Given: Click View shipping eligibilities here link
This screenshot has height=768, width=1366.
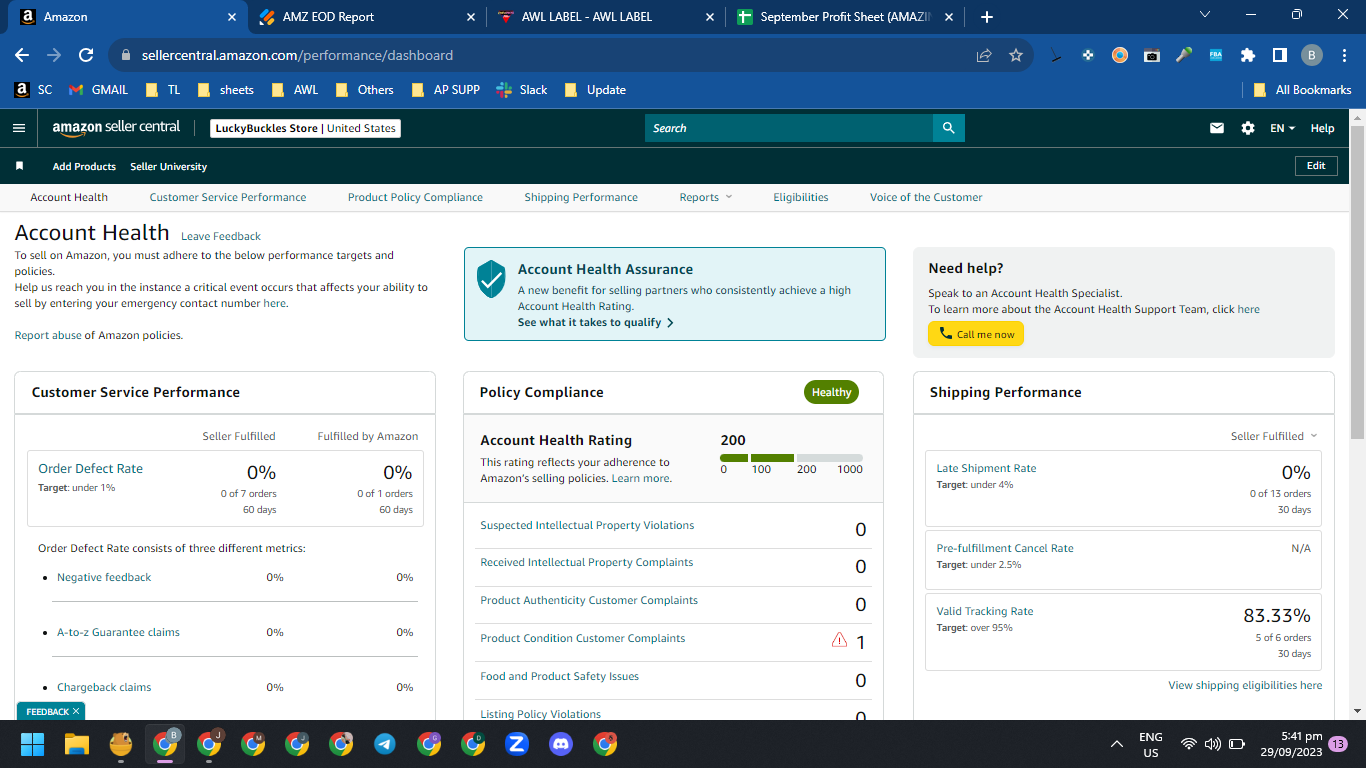Looking at the screenshot, I should (x=1245, y=685).
